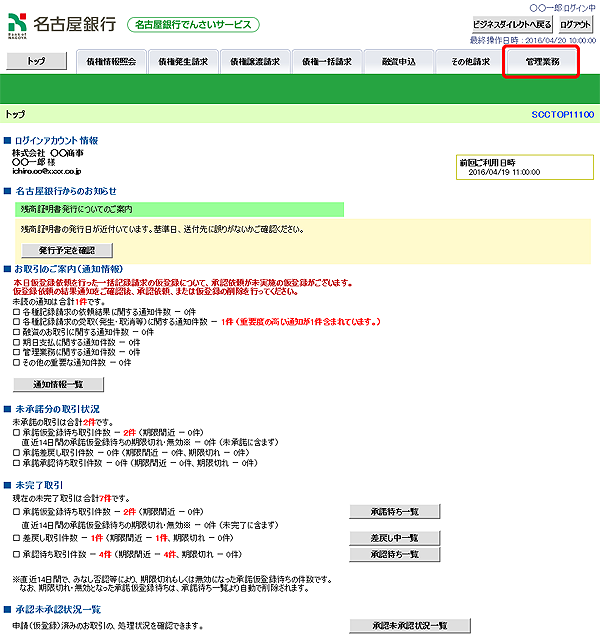Click the ichiro email address text
This screenshot has height=642, width=600.
[x=47, y=172]
